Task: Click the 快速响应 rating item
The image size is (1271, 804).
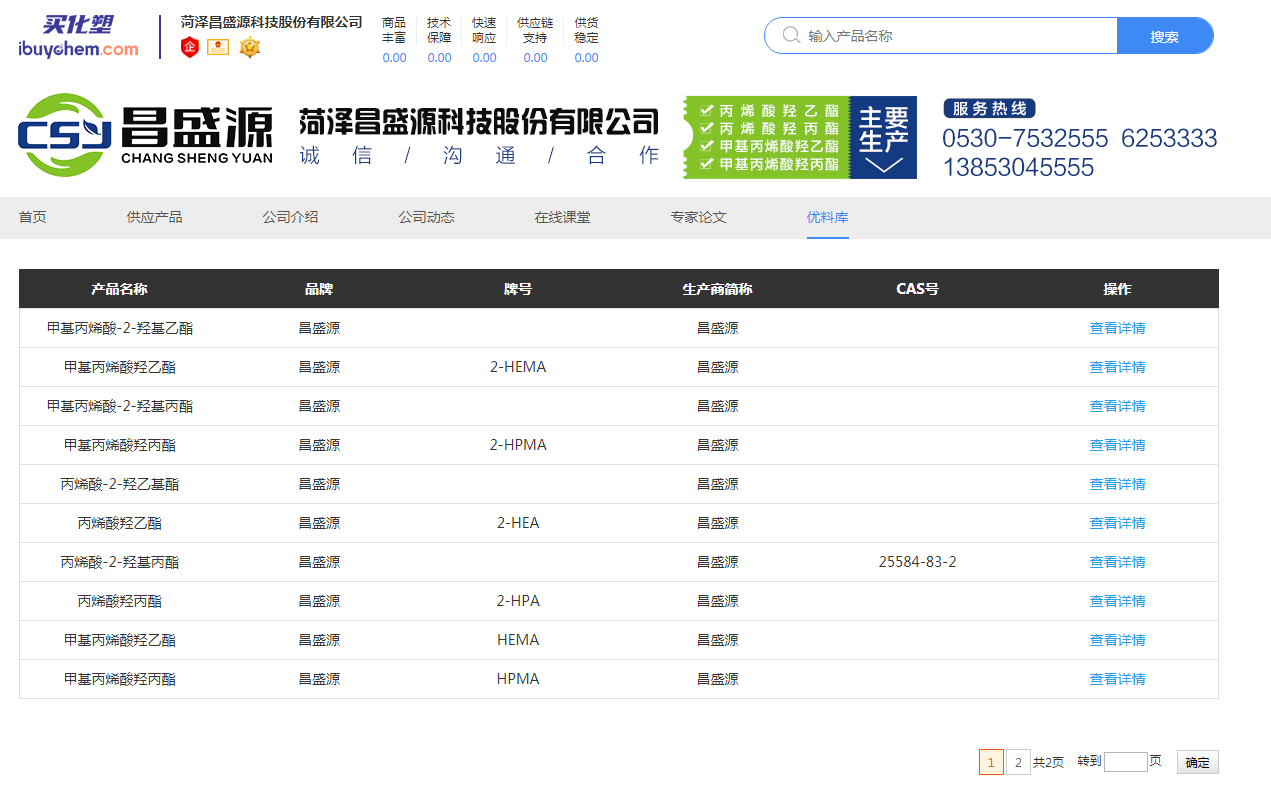Action: (484, 40)
